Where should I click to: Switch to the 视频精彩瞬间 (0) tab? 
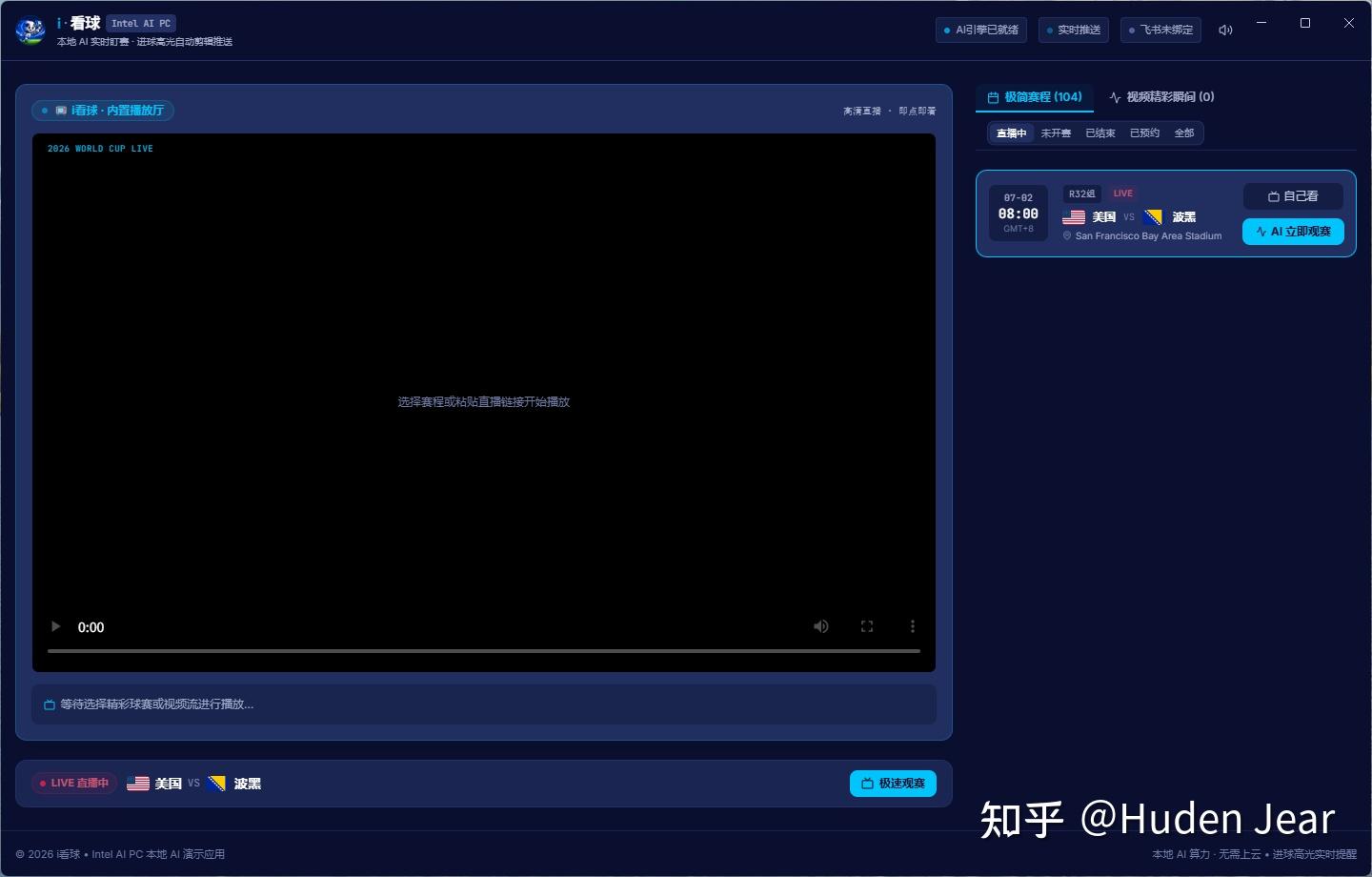(1161, 97)
